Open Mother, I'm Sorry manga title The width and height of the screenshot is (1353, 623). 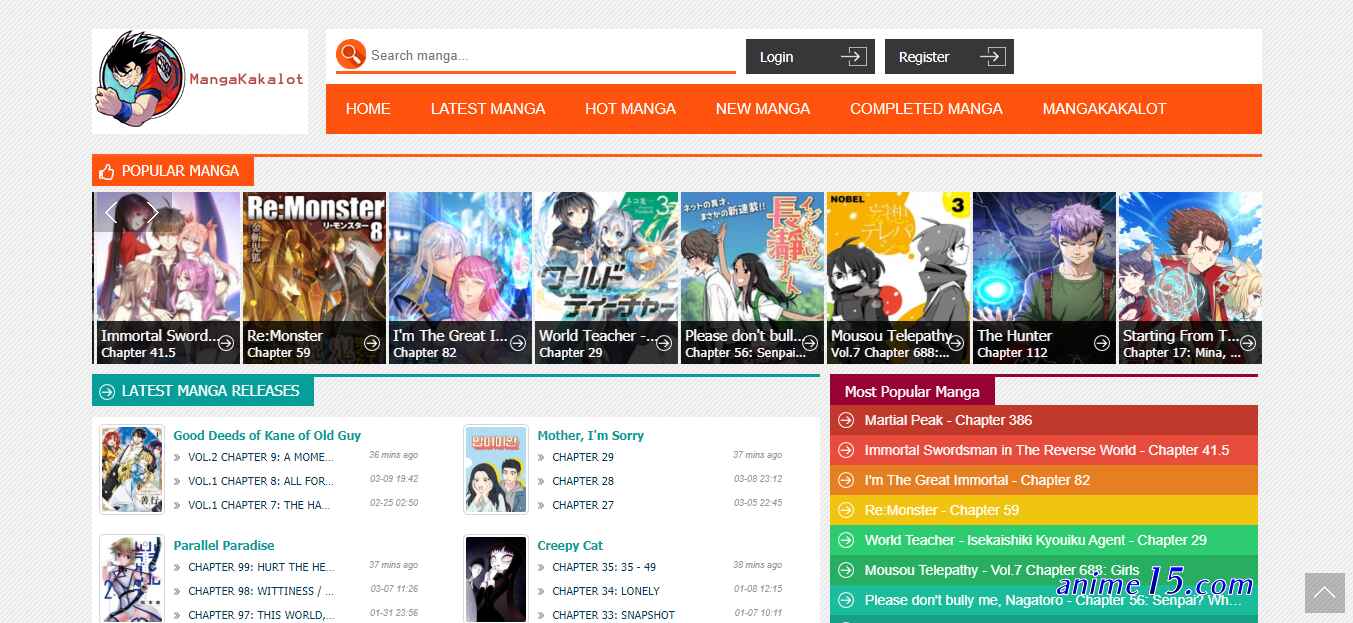(x=590, y=435)
